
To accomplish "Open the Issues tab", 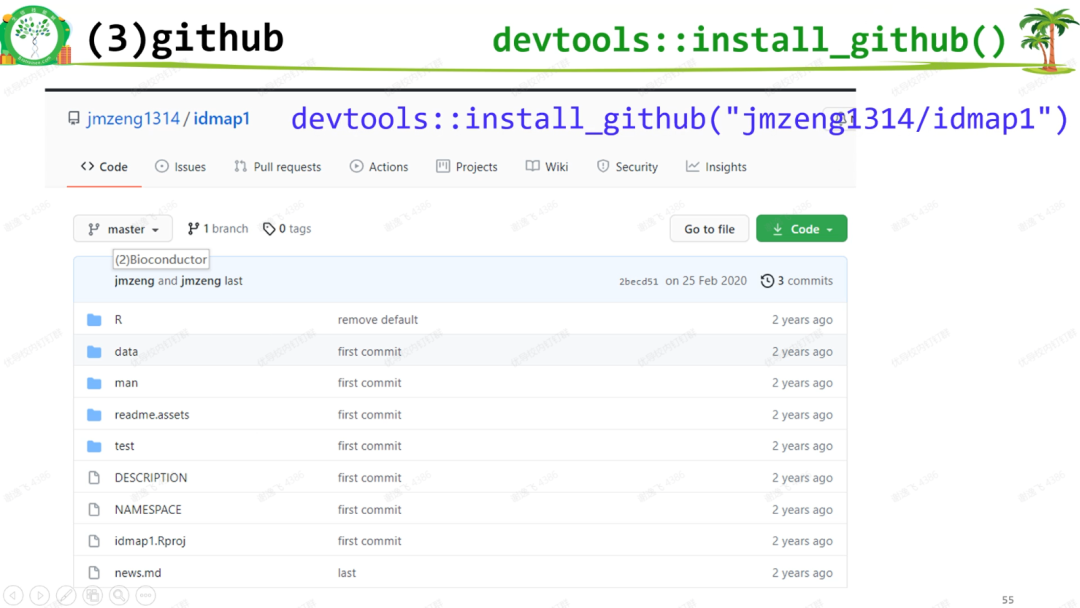I will tap(180, 167).
